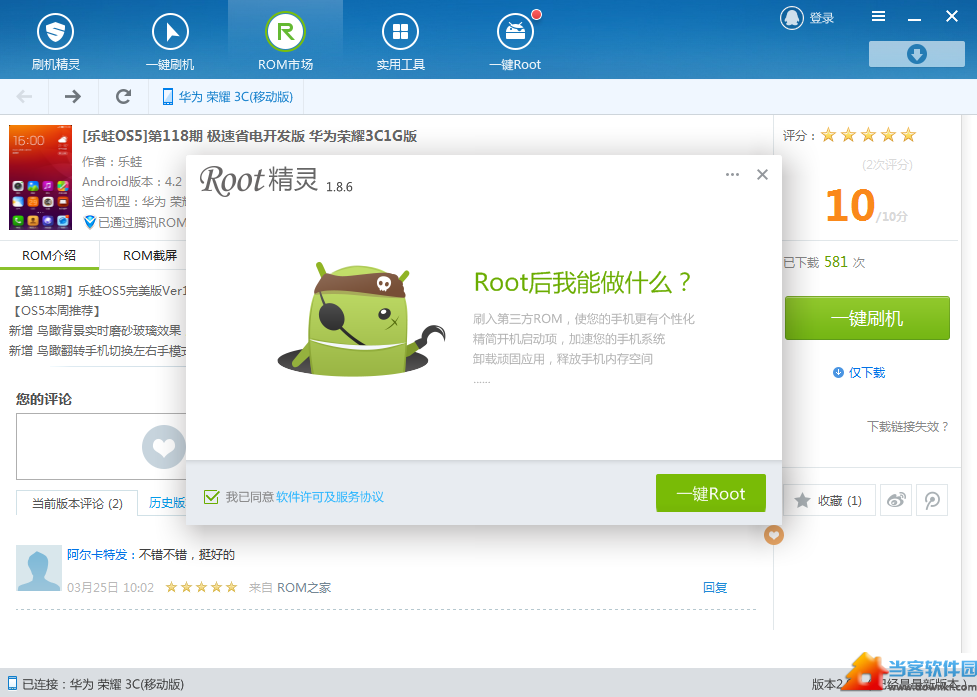The image size is (977, 697).
Task: Open the main hamburger menu
Action: pyautogui.click(x=878, y=16)
